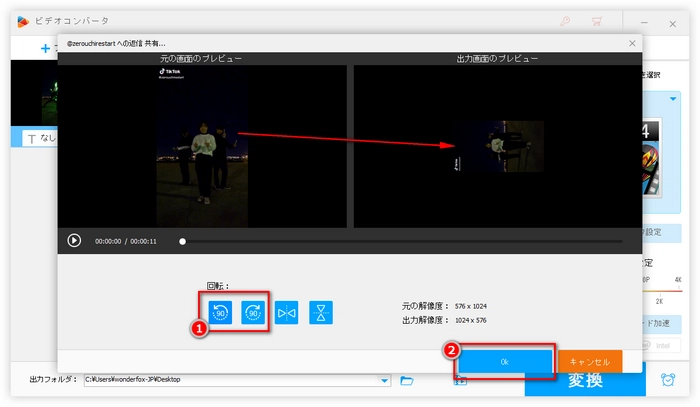Open the alarm clock scheduler

coord(667,380)
